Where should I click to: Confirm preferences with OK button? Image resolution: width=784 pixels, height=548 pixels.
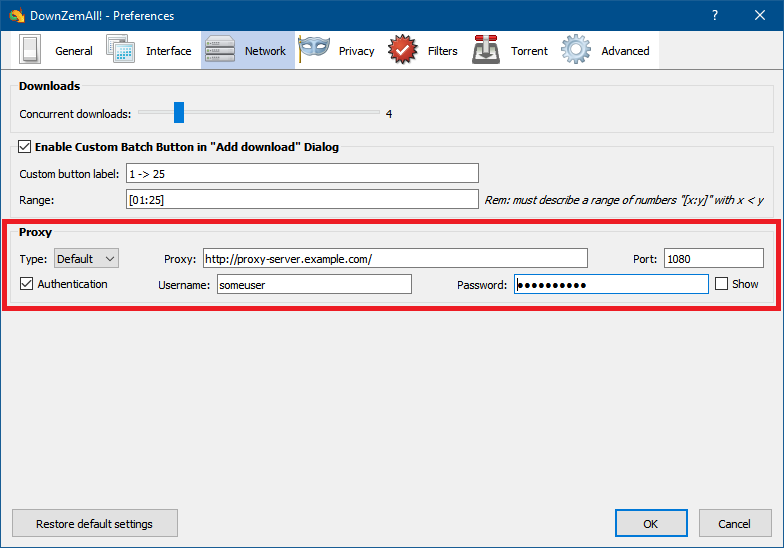[651, 523]
